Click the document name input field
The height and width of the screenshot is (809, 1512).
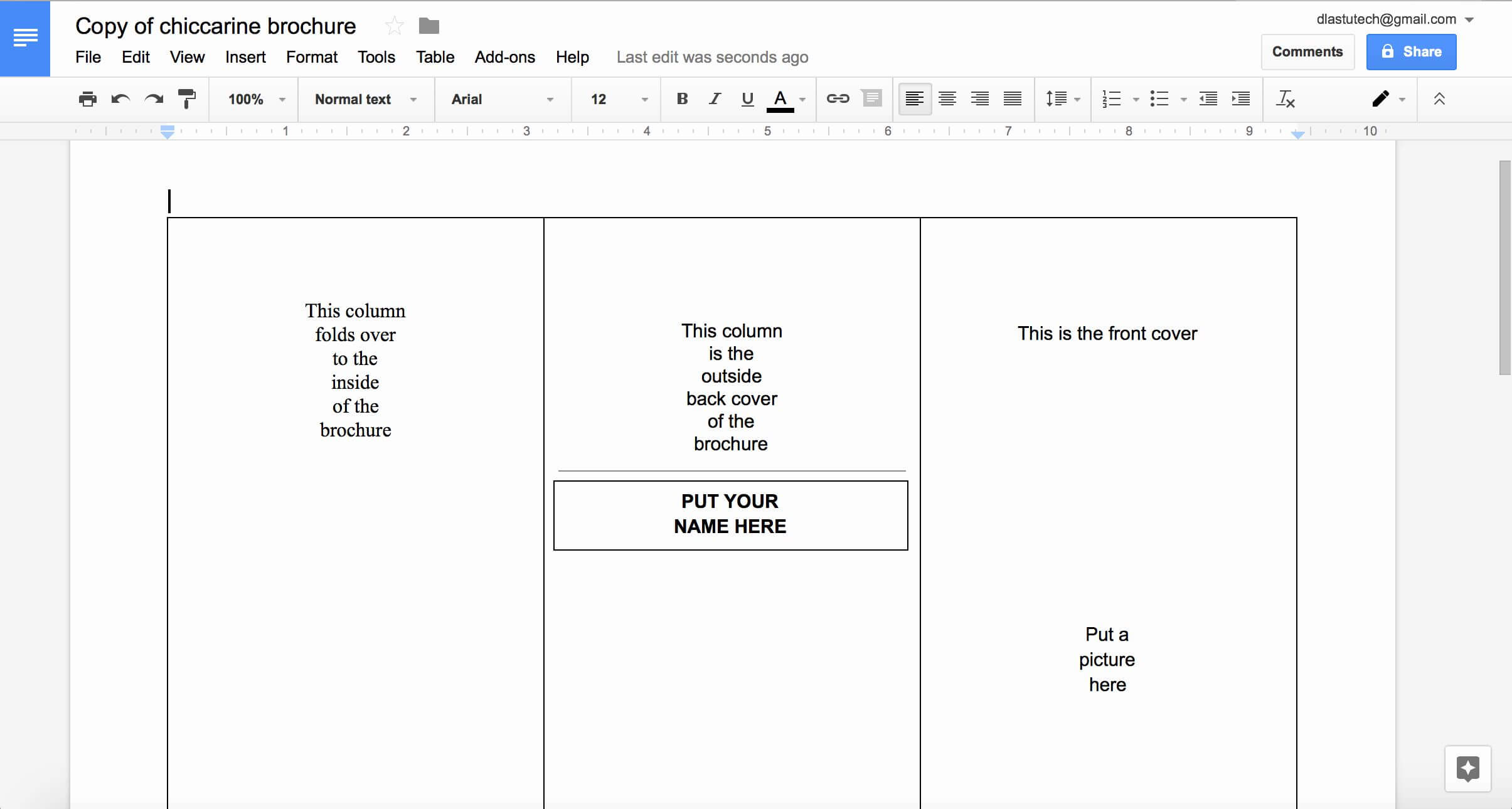[216, 25]
